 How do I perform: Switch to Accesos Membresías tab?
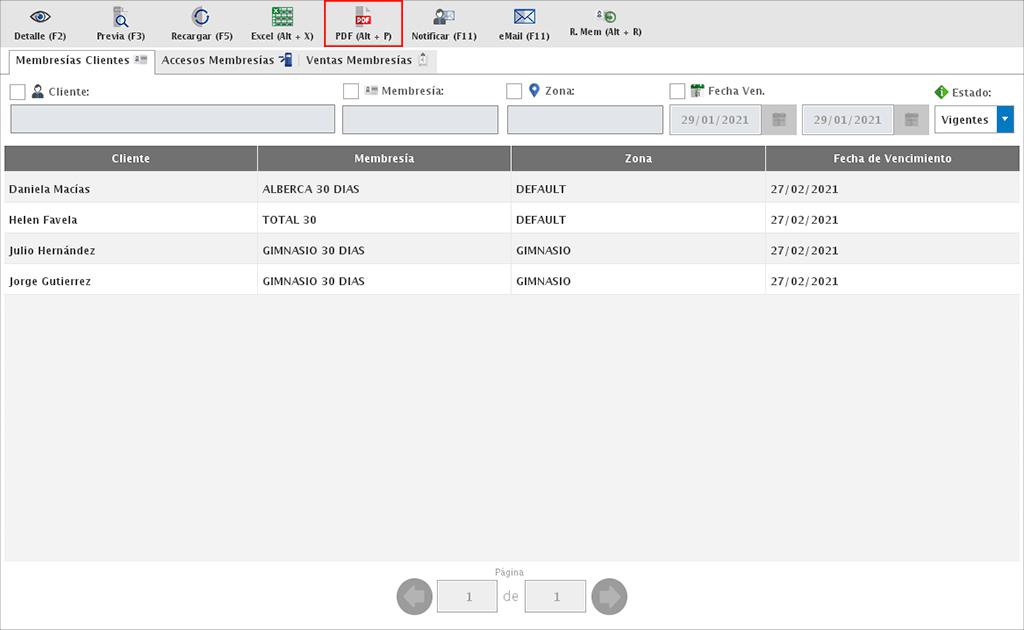tap(226, 61)
